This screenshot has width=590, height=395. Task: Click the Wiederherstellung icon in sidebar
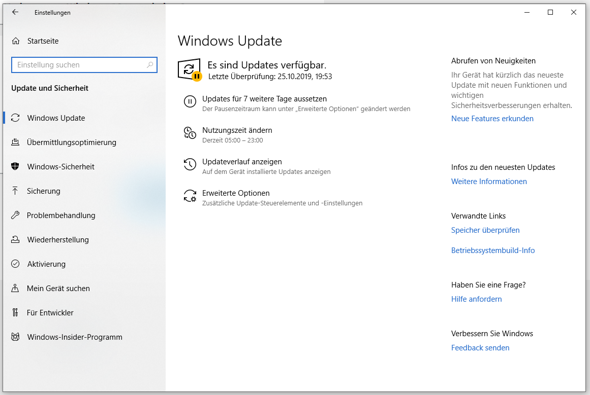(x=15, y=239)
